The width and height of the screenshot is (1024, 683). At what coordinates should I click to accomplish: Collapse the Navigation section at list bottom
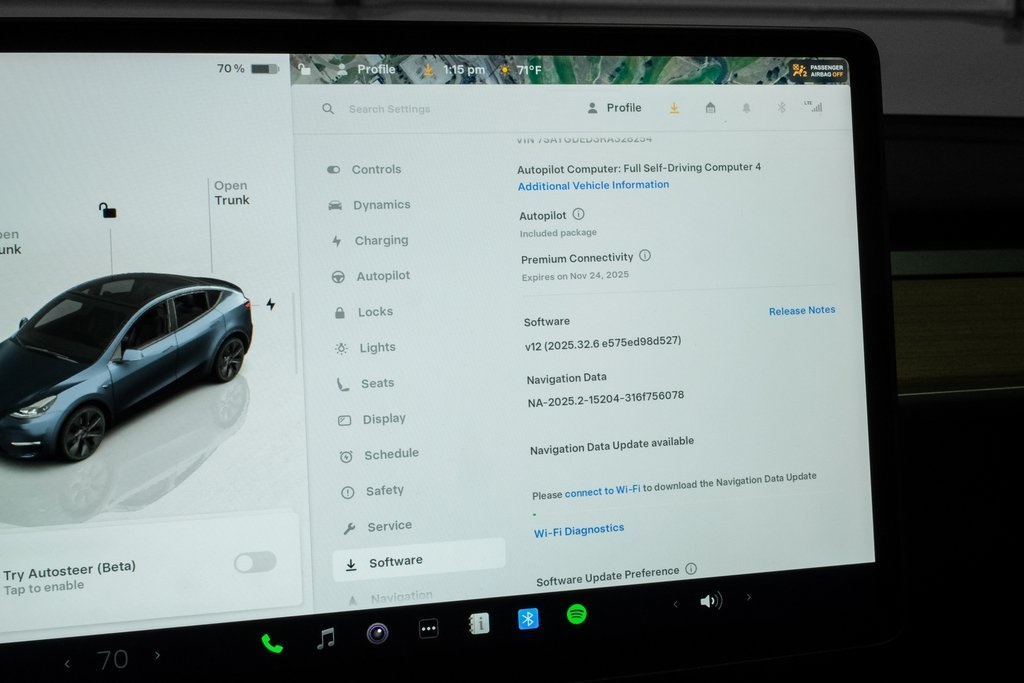click(400, 595)
